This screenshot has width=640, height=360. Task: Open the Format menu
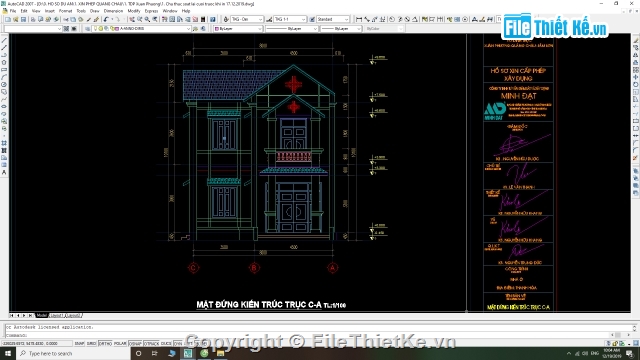65,11
